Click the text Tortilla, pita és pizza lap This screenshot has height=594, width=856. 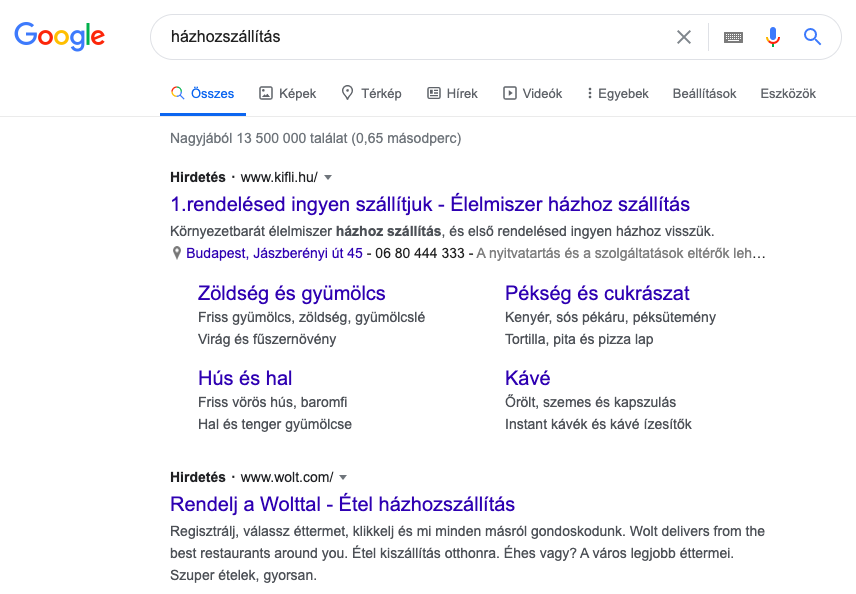click(x=579, y=339)
